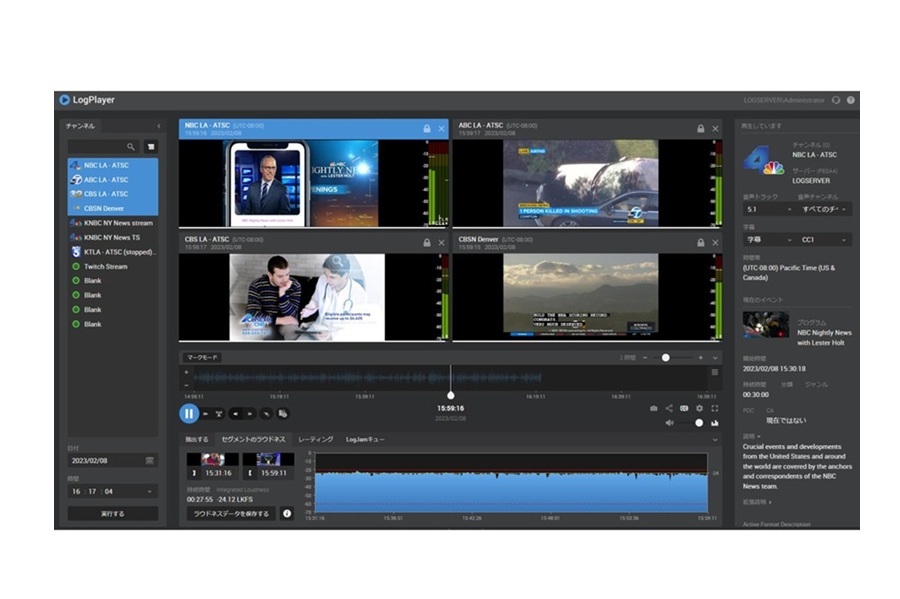
Task: Open the help question mark icon
Action: coord(851,100)
